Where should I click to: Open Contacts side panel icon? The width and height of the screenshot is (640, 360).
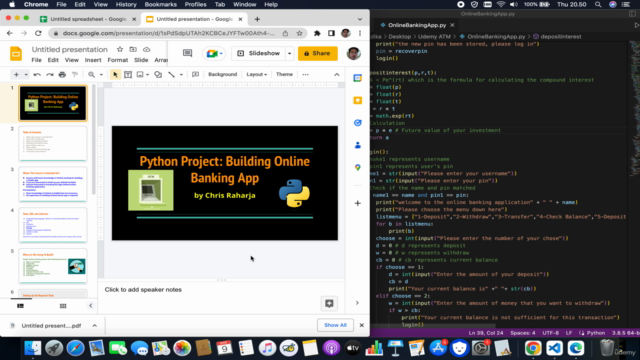[358, 145]
